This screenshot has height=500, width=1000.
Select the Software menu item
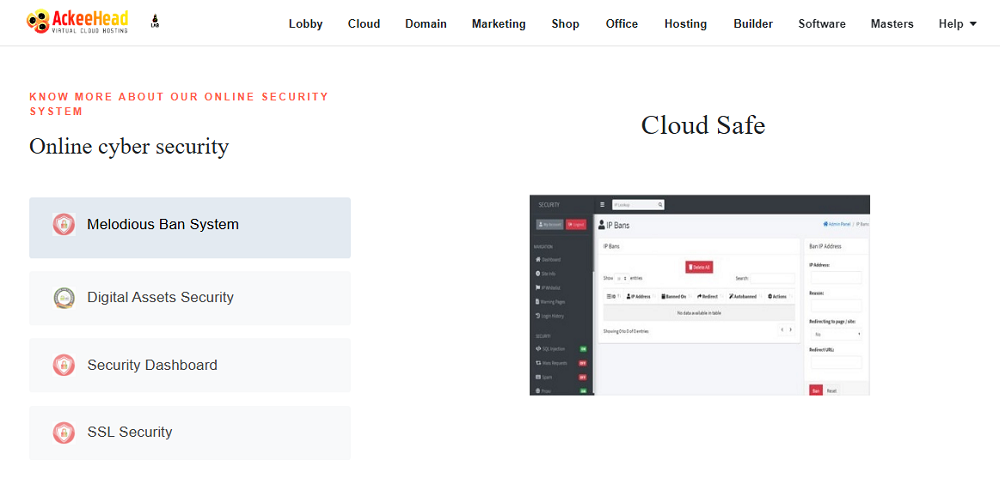point(822,24)
